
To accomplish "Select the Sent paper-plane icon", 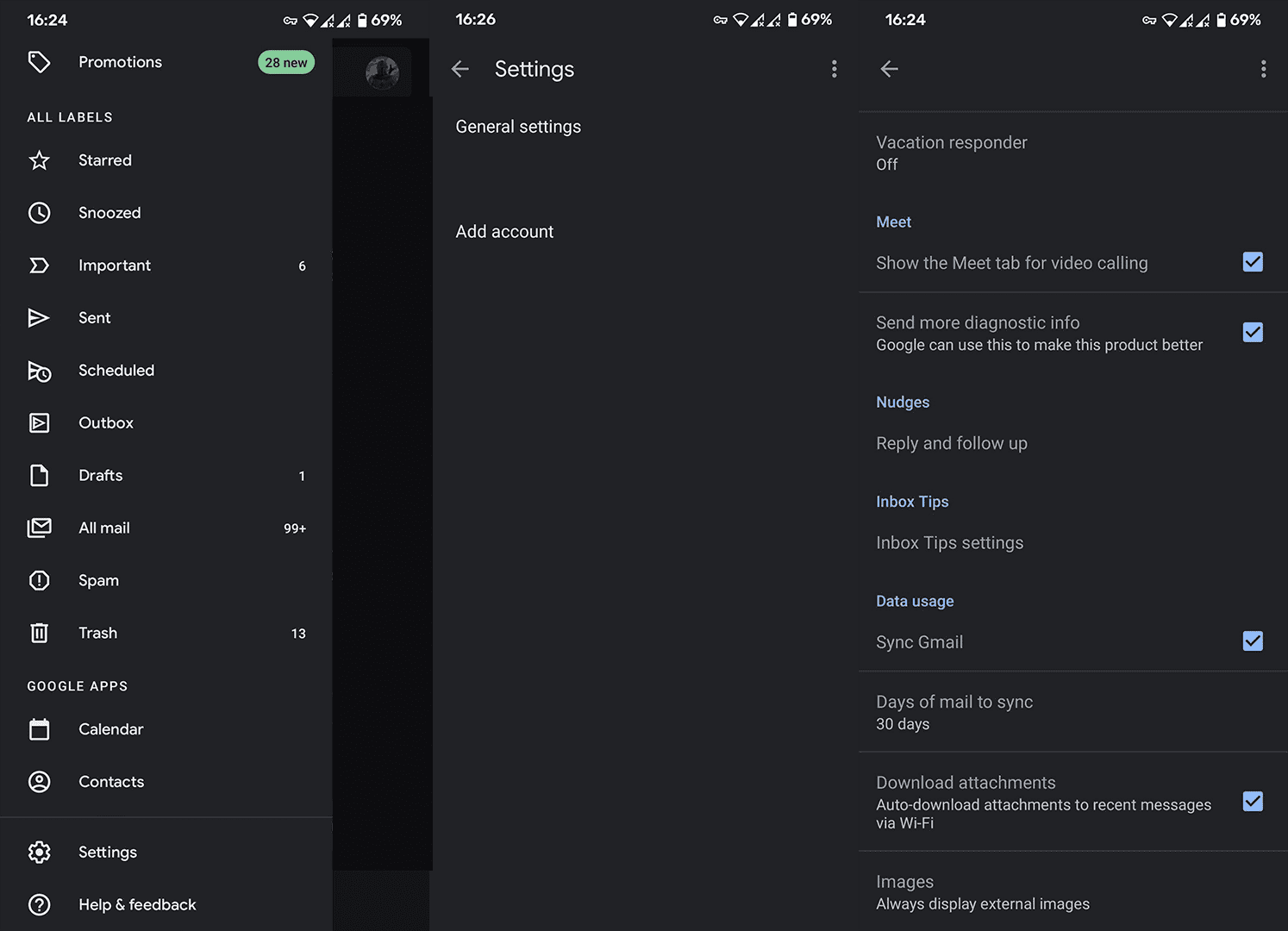I will [40, 318].
